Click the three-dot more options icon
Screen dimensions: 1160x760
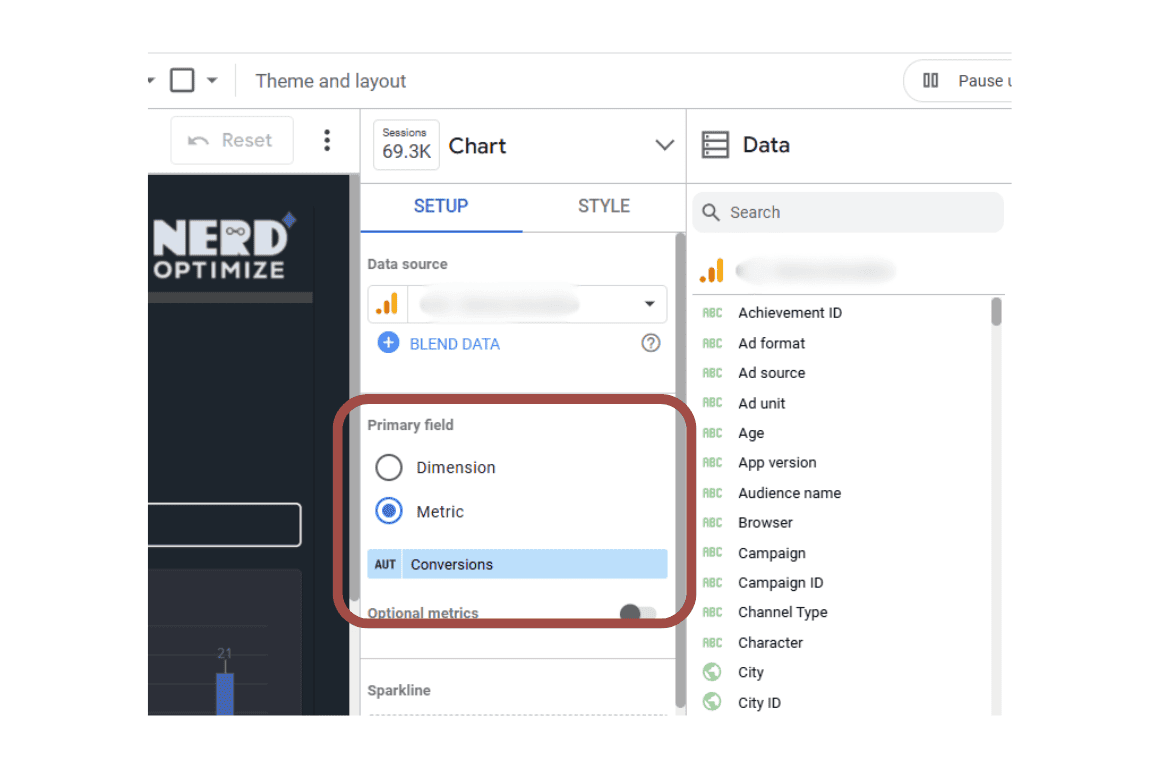point(326,141)
